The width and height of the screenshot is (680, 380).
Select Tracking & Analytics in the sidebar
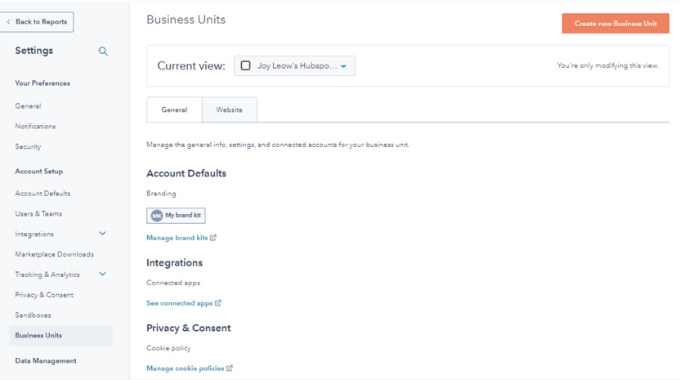(47, 275)
